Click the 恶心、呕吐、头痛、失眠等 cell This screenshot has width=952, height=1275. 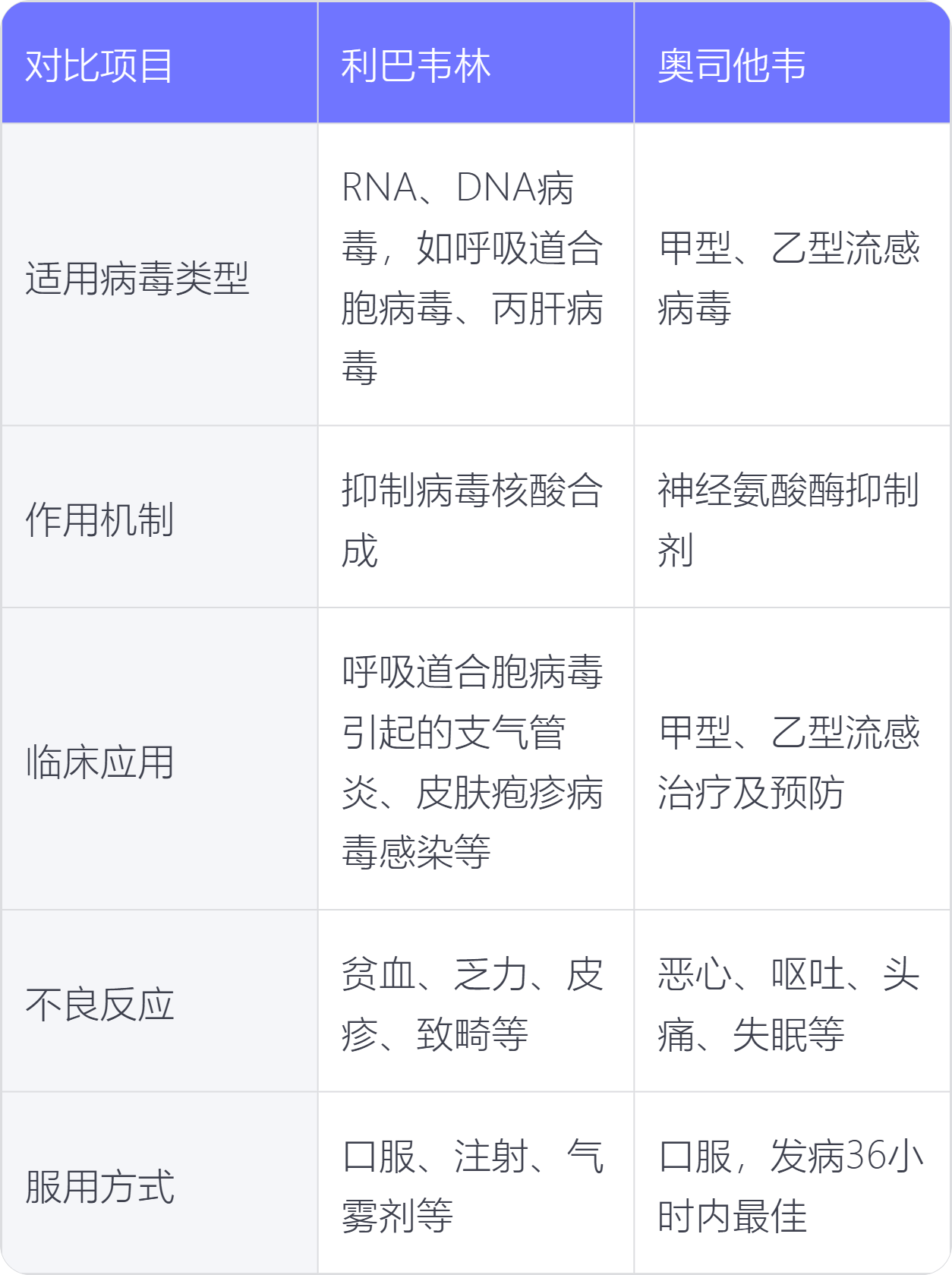(x=792, y=1002)
